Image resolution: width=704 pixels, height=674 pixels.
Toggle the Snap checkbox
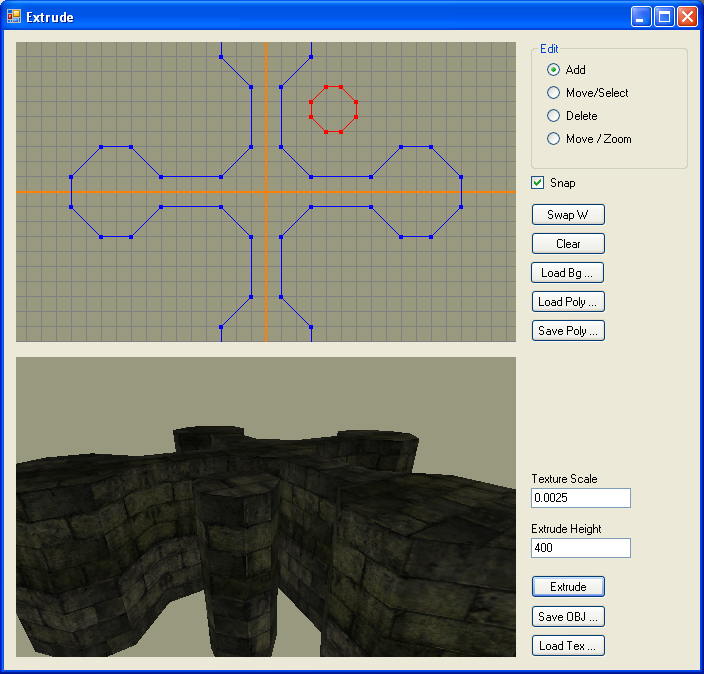click(x=538, y=183)
